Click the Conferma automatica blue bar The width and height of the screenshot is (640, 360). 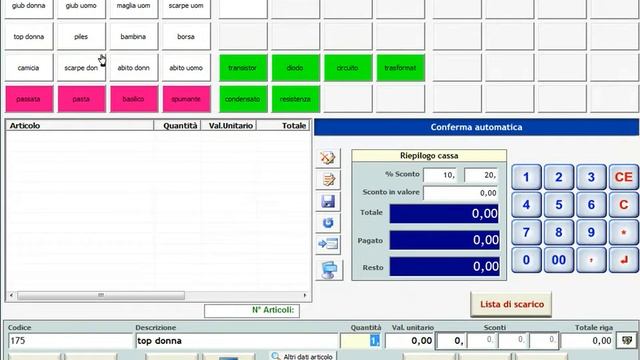point(476,127)
